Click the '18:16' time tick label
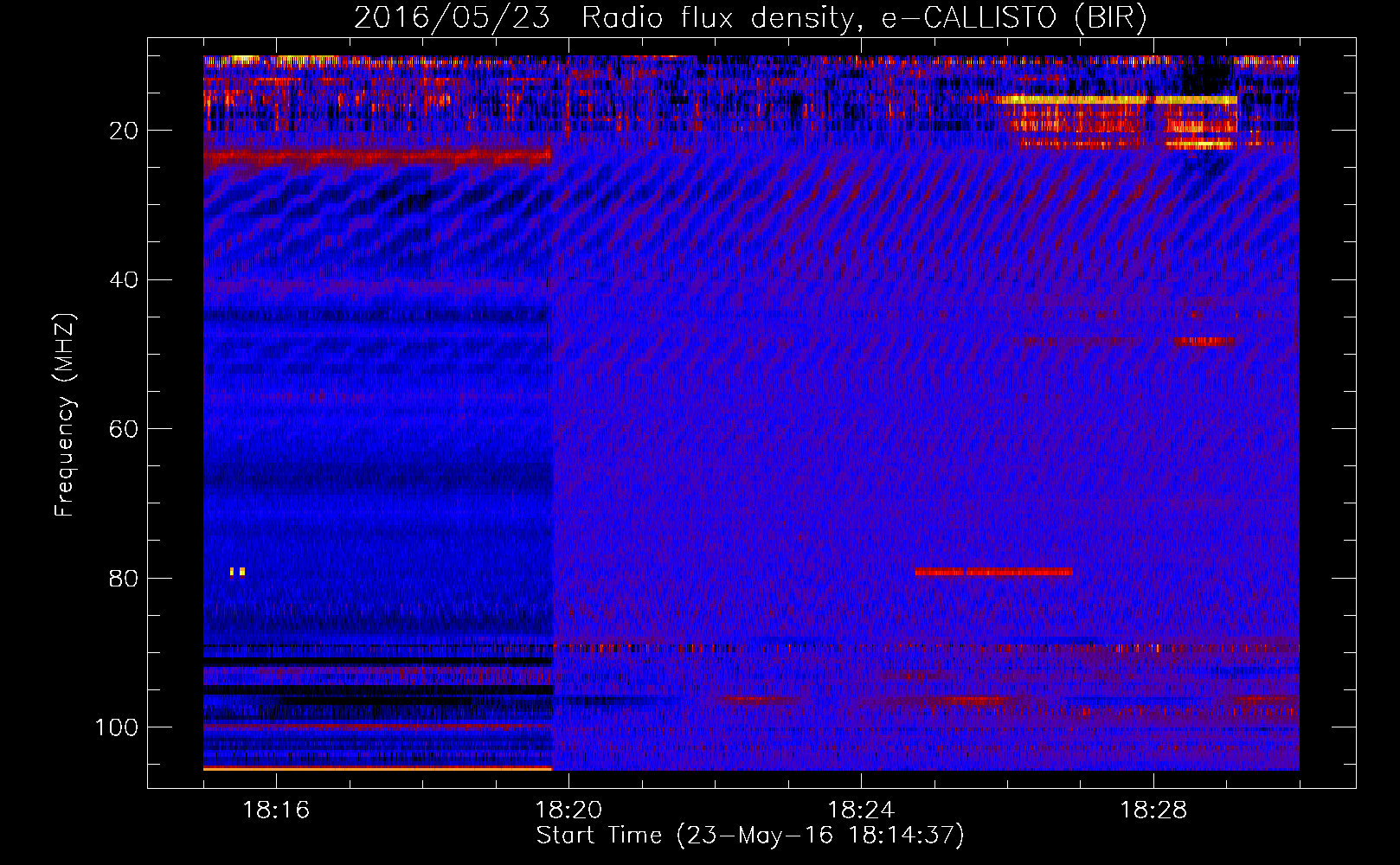1400x865 pixels. [276, 810]
